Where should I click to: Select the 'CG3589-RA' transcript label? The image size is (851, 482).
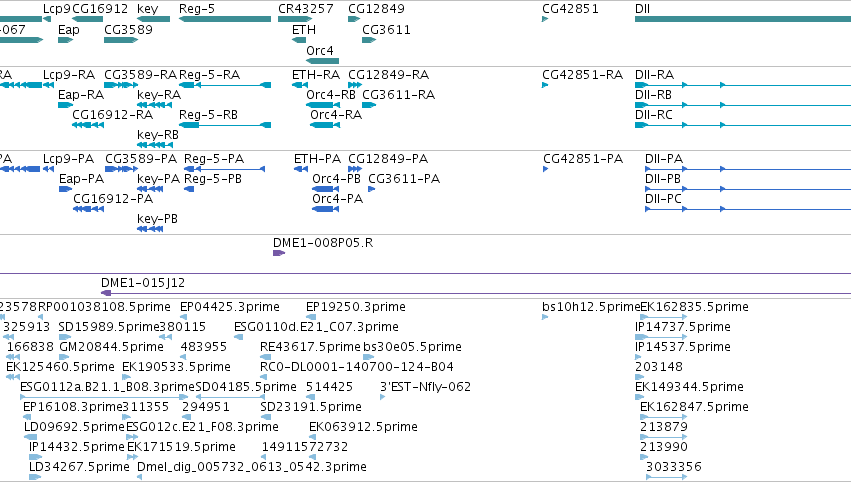coord(141,74)
